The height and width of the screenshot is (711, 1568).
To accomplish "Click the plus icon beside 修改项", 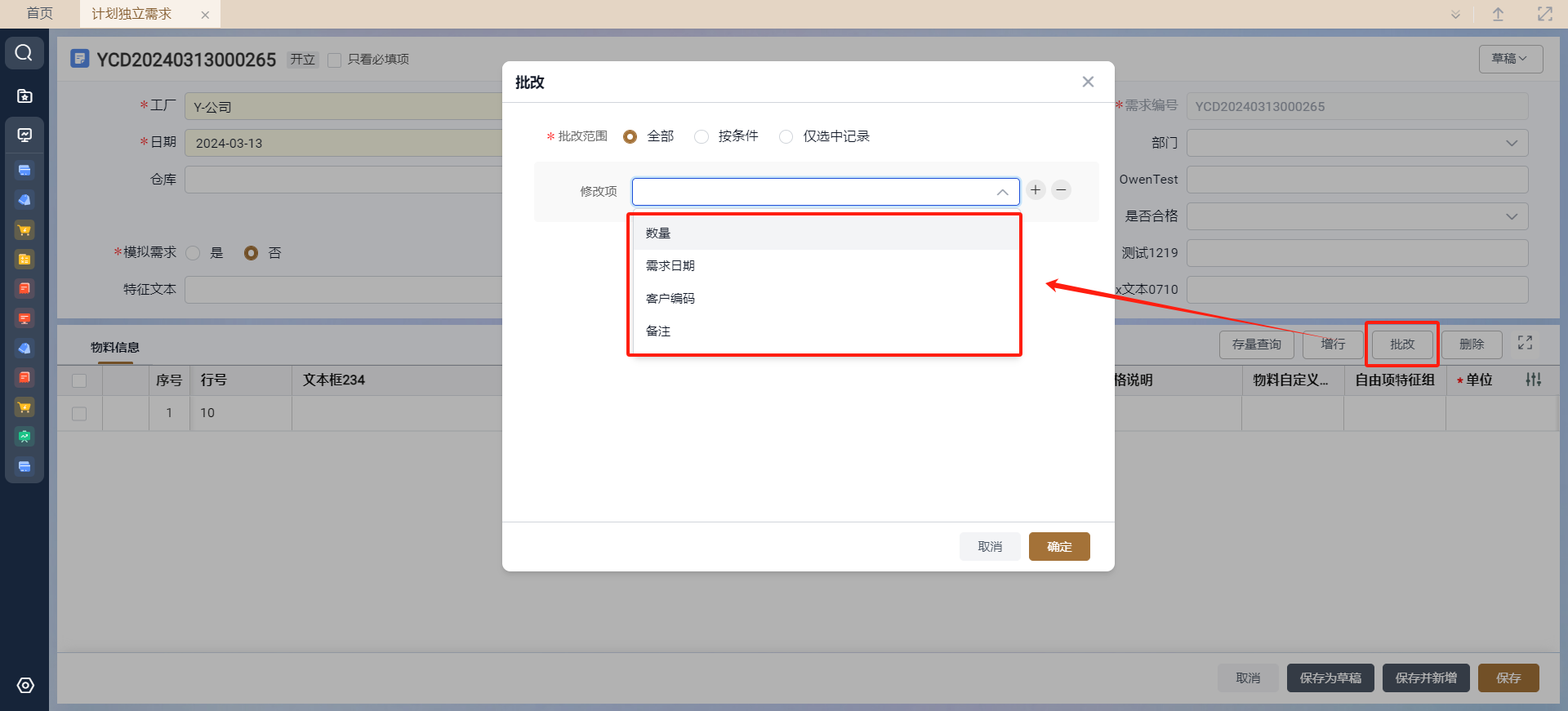I will coord(1036,190).
